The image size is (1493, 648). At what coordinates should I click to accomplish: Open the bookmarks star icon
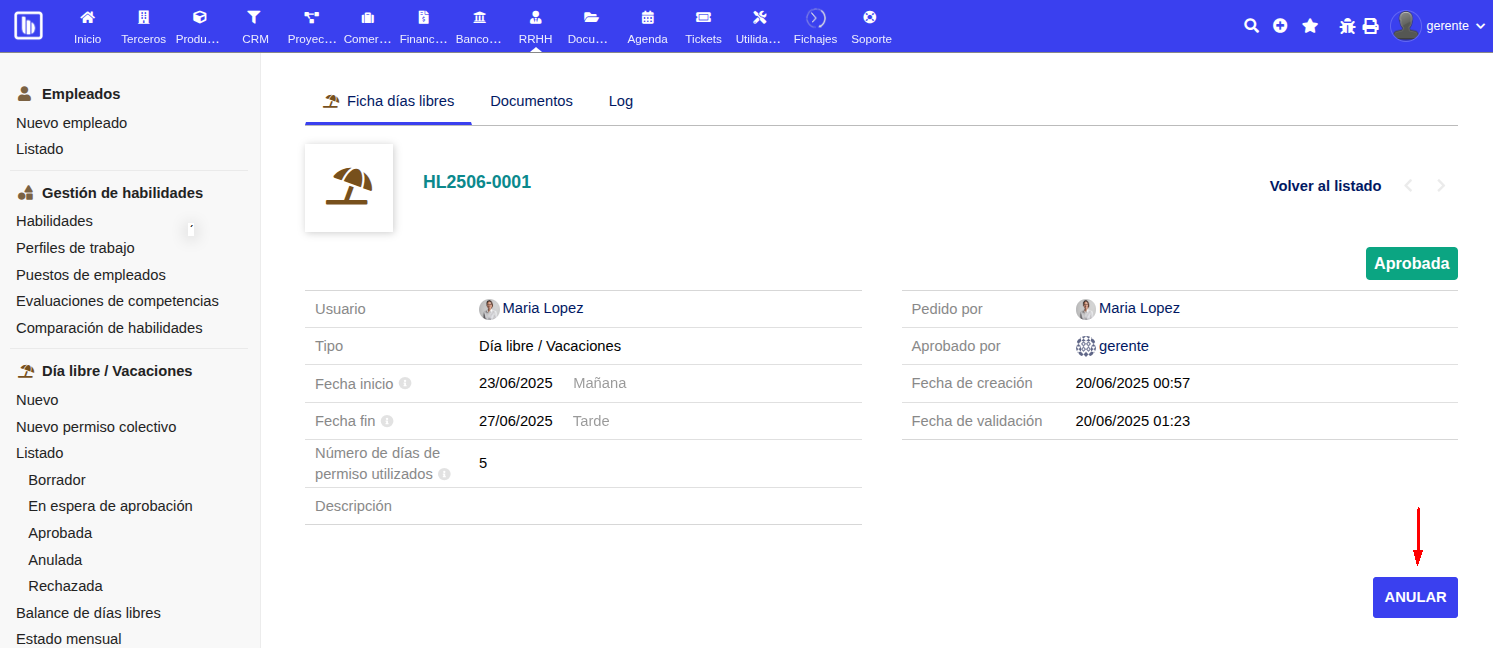1310,25
